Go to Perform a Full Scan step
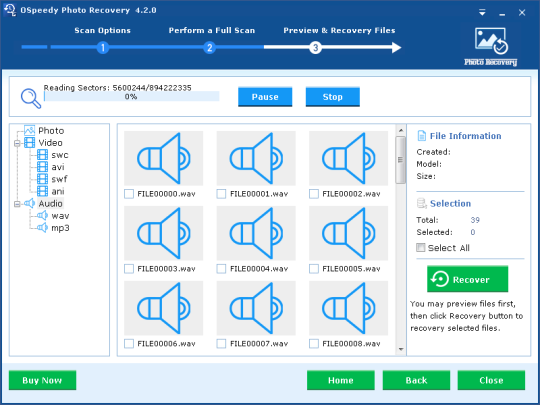This screenshot has width=540, height=405. [212, 30]
